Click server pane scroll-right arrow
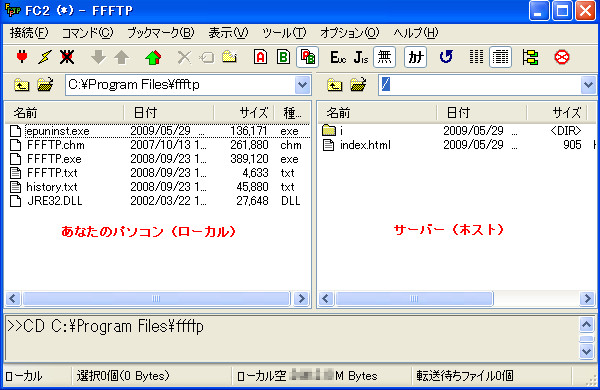600x390 pixels. 587,299
